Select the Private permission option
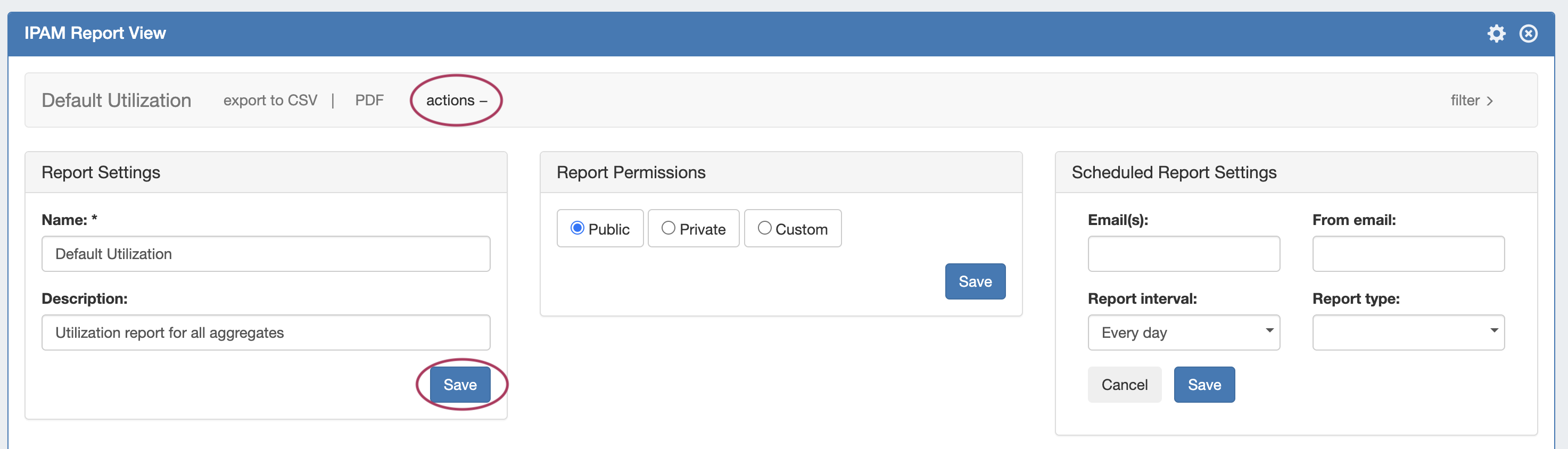The width and height of the screenshot is (1568, 449). pyautogui.click(x=669, y=228)
